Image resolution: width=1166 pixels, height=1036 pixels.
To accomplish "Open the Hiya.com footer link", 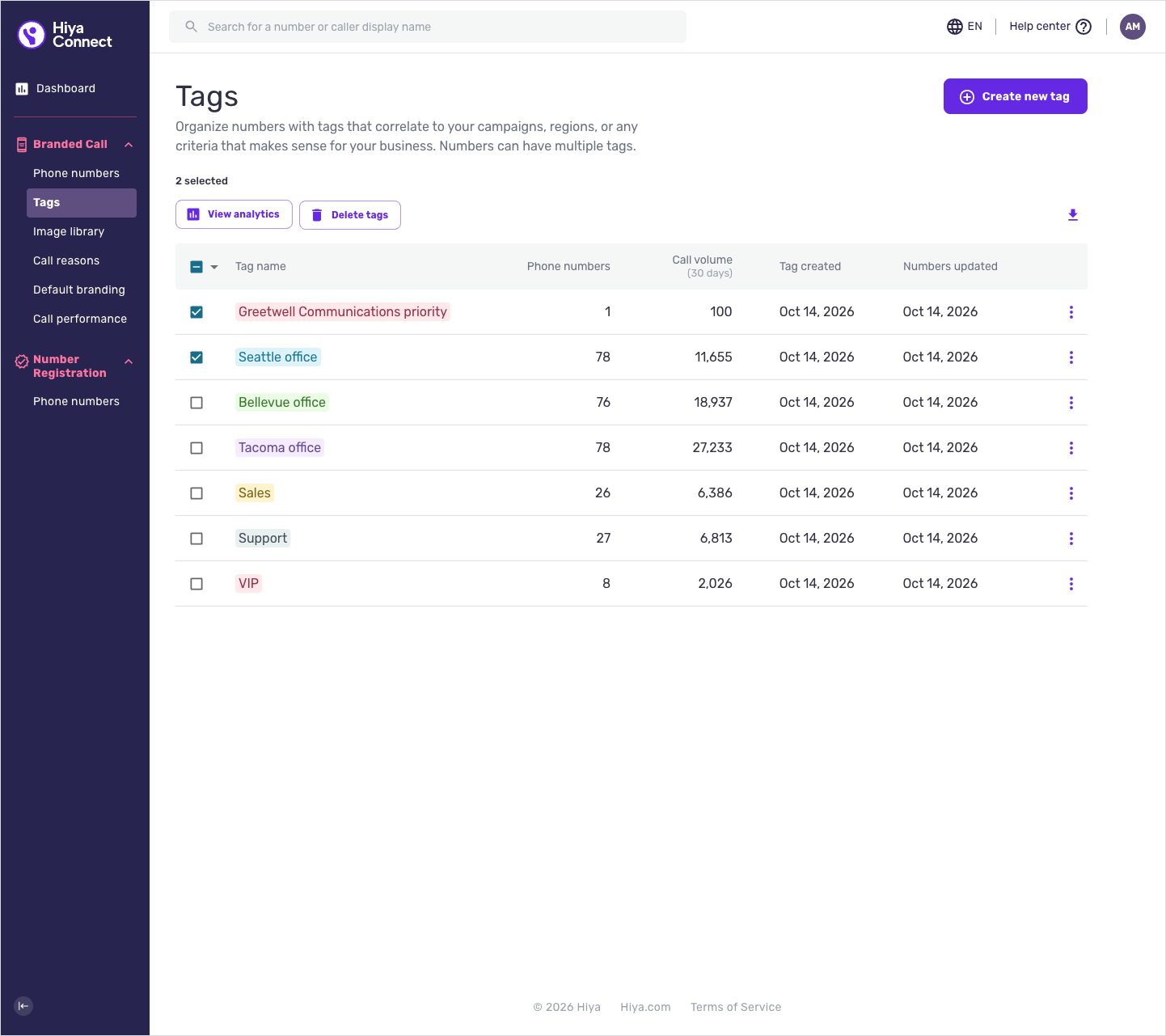I will pyautogui.click(x=645, y=1007).
